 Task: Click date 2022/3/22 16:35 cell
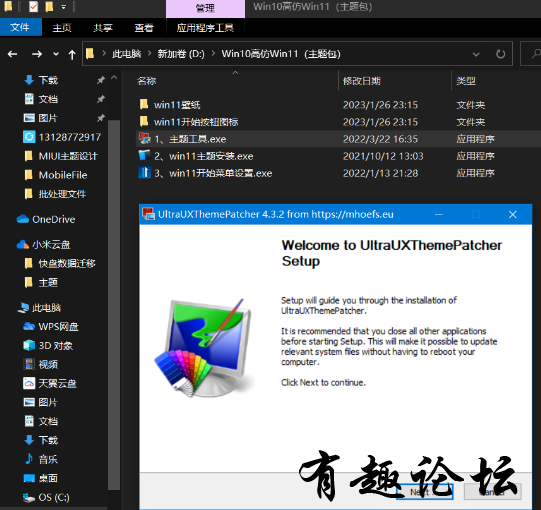point(380,139)
